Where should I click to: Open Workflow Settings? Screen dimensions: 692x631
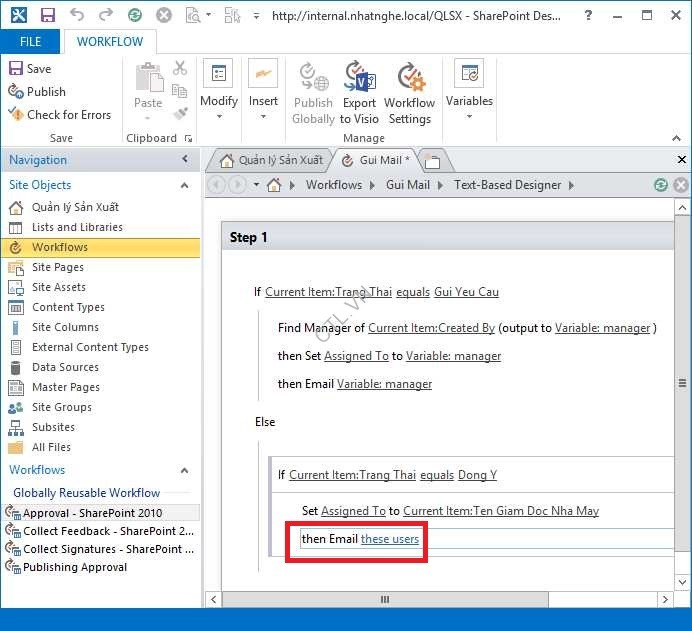(409, 92)
